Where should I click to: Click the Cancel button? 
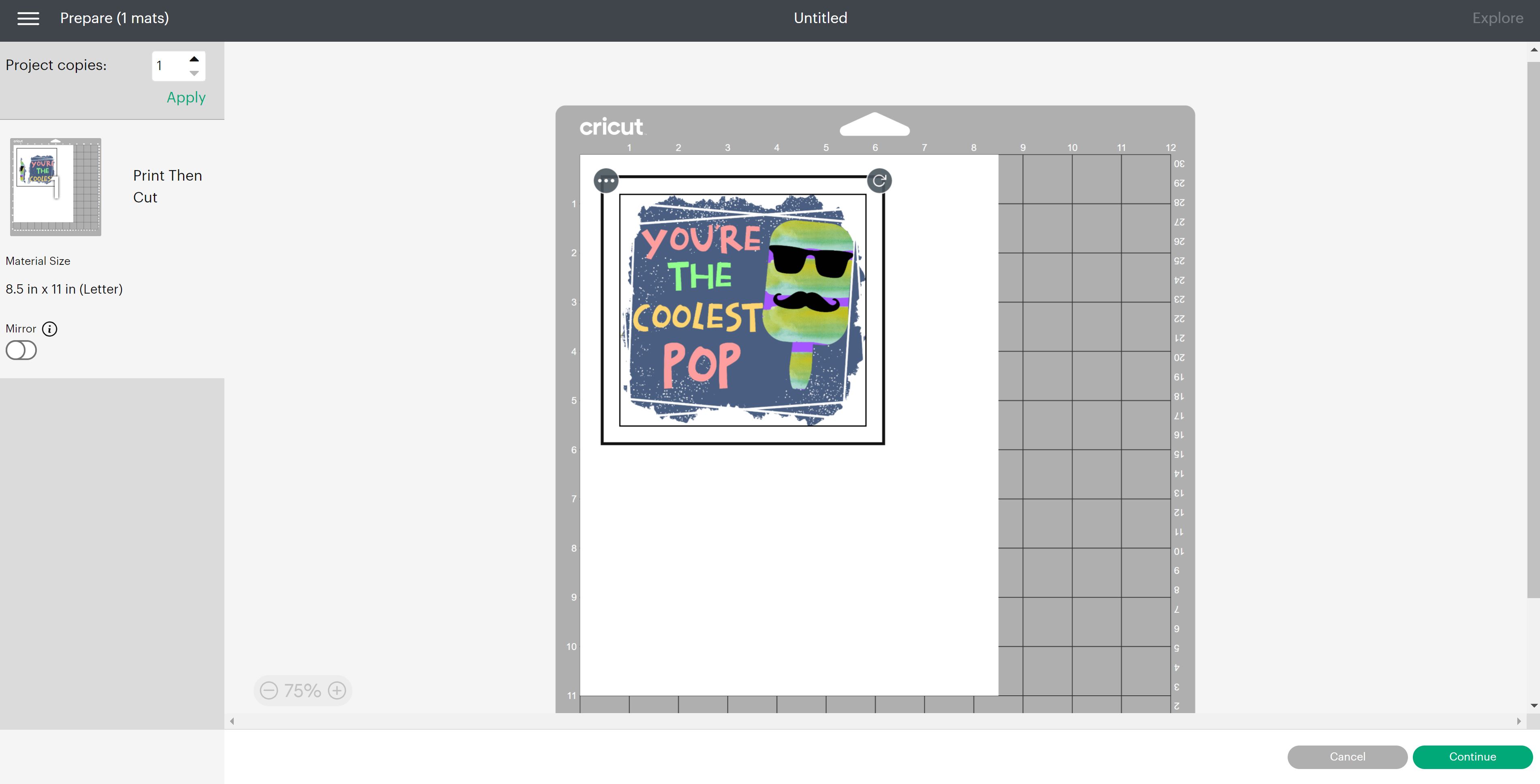click(x=1347, y=756)
